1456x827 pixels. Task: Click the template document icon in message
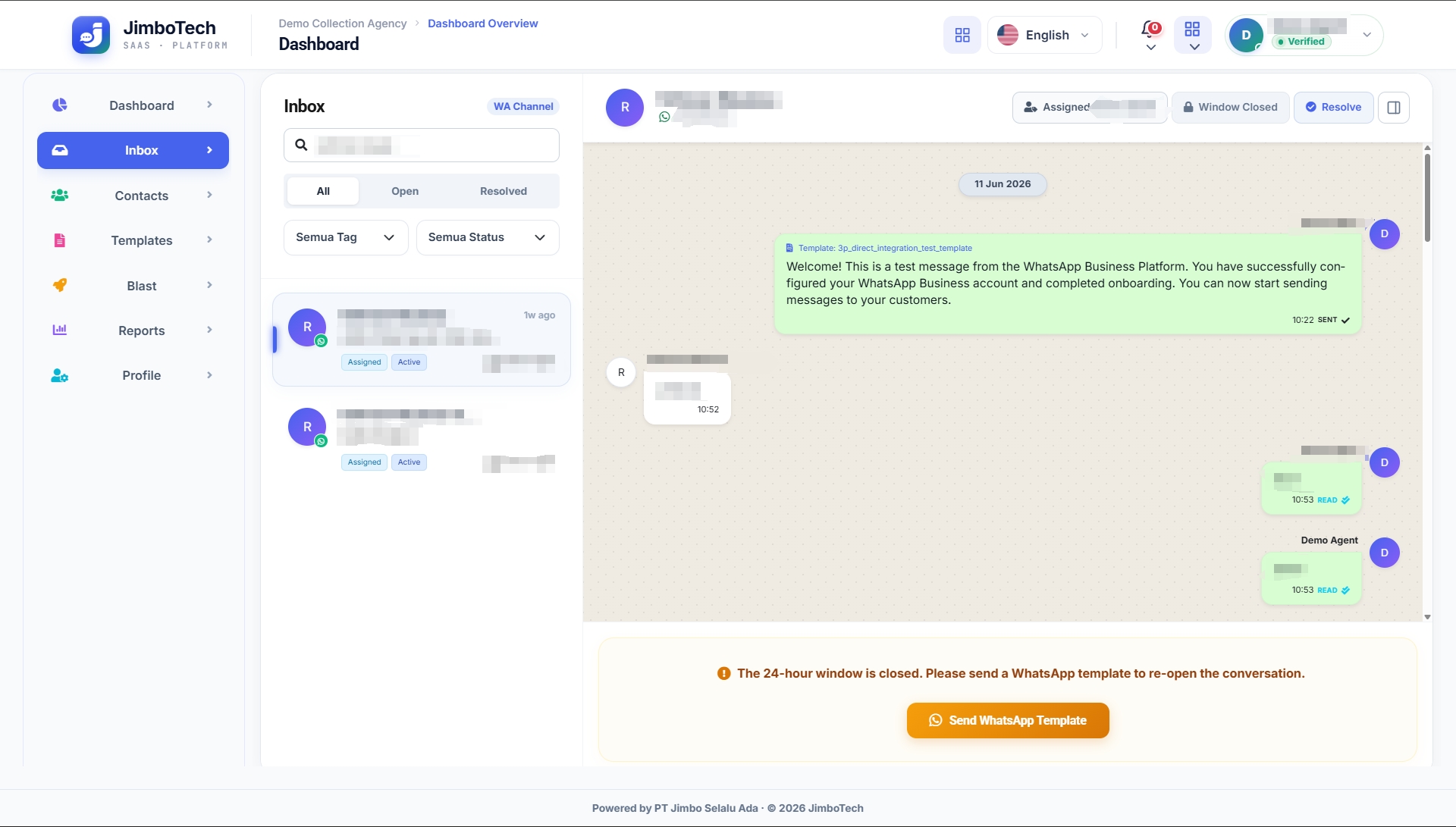tap(789, 248)
